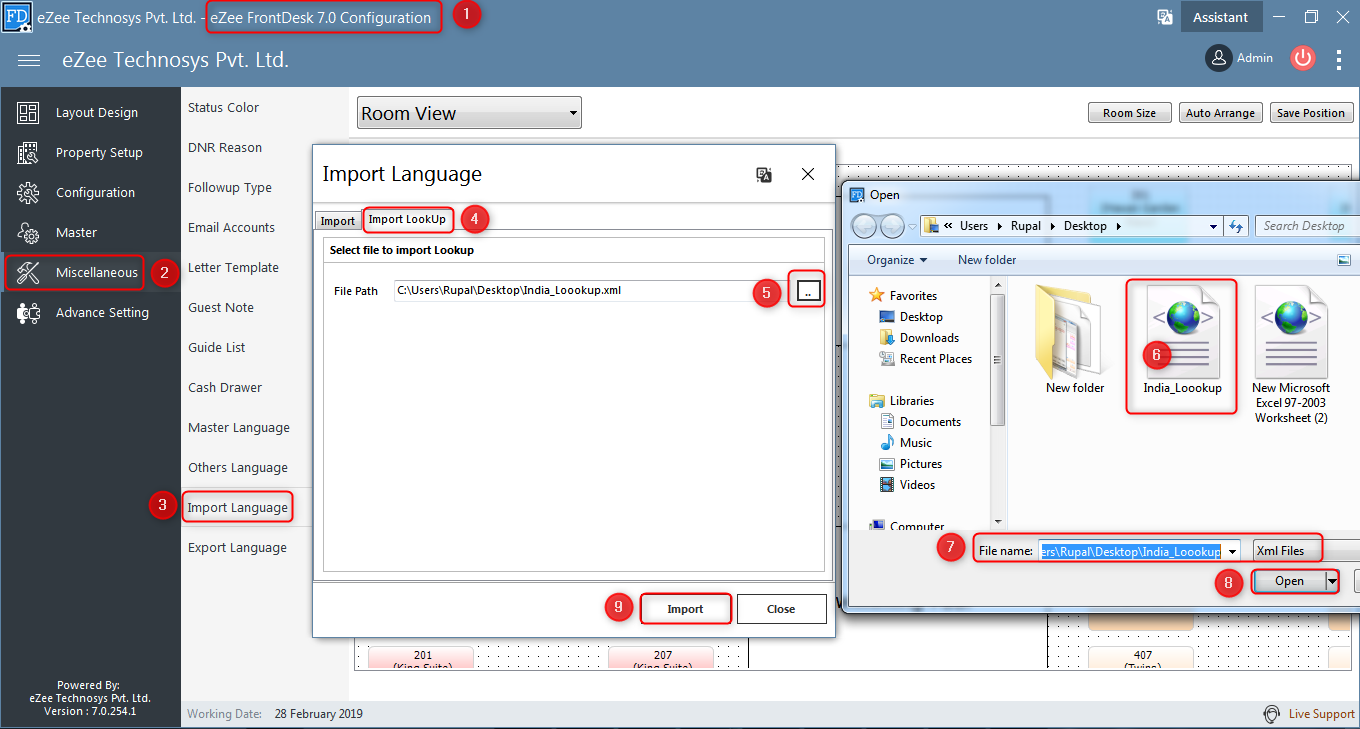Select New Microsoft Excel 97-2003 Worksheet (2) file

pyautogui.click(x=1291, y=355)
